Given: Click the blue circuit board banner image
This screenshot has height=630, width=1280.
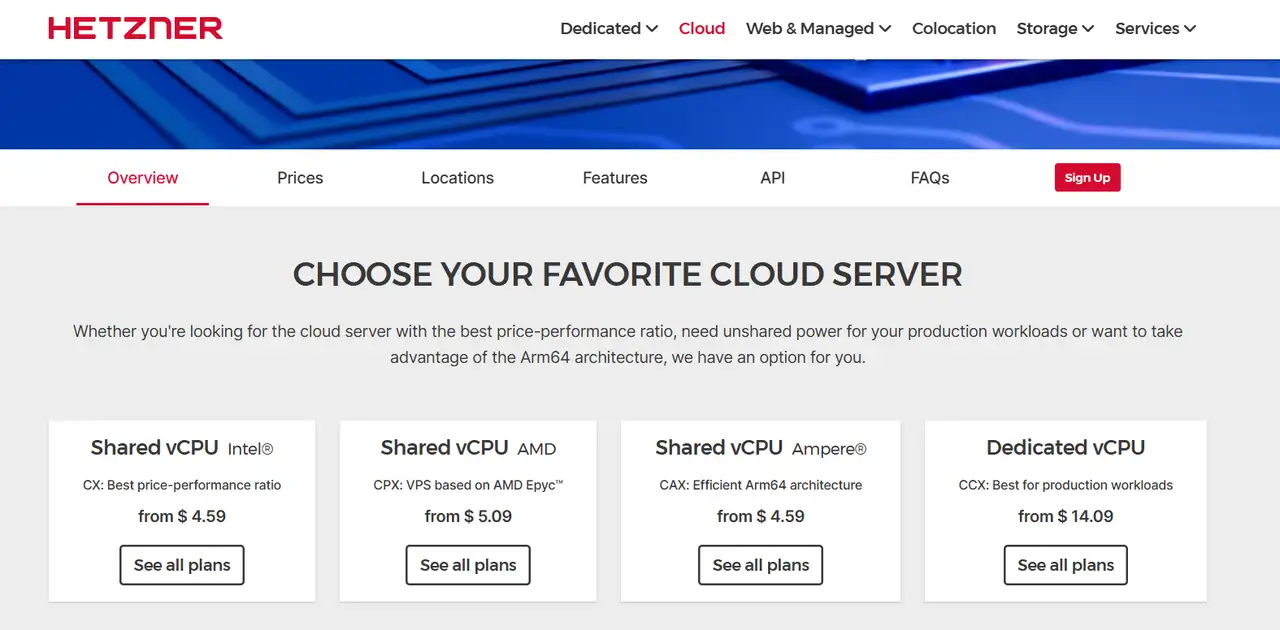Looking at the screenshot, I should tap(640, 104).
